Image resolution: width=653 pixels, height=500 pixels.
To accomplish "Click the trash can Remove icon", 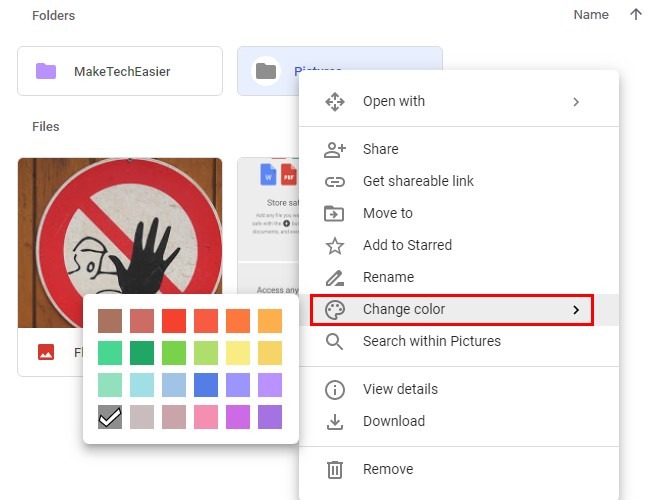I will point(335,469).
